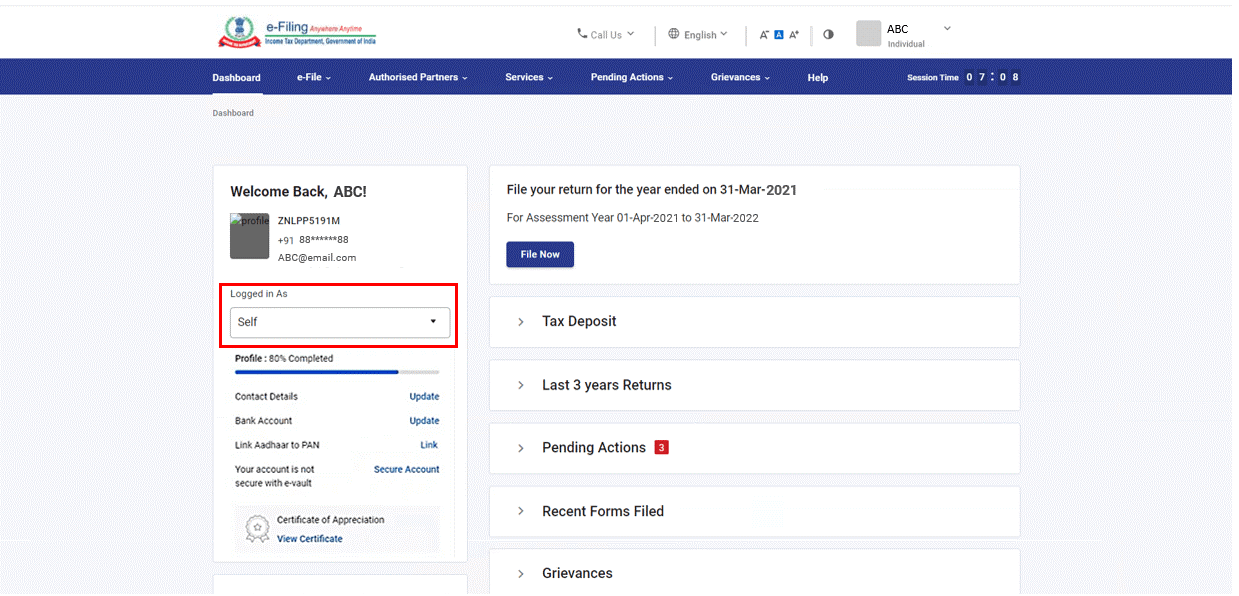Click the profile picture thumbnail

pyautogui.click(x=249, y=236)
